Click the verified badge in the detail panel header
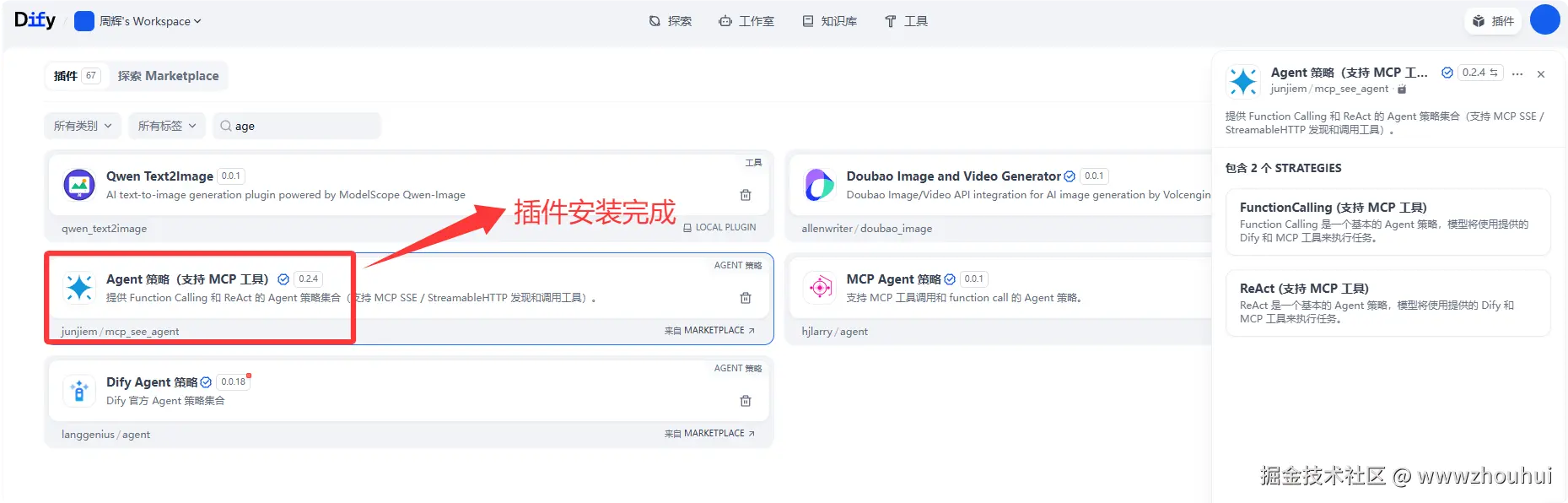Image resolution: width=1568 pixels, height=503 pixels. point(1447,73)
